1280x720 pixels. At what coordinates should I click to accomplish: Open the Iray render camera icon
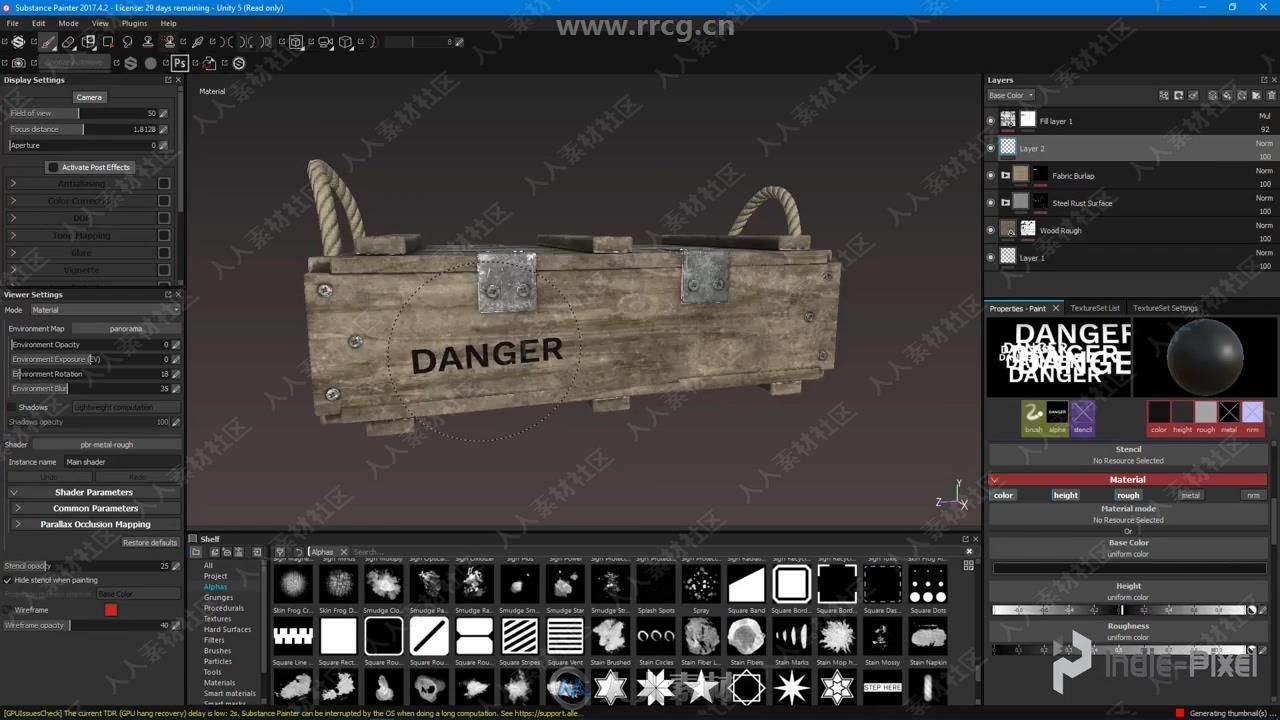pyautogui.click(x=325, y=42)
